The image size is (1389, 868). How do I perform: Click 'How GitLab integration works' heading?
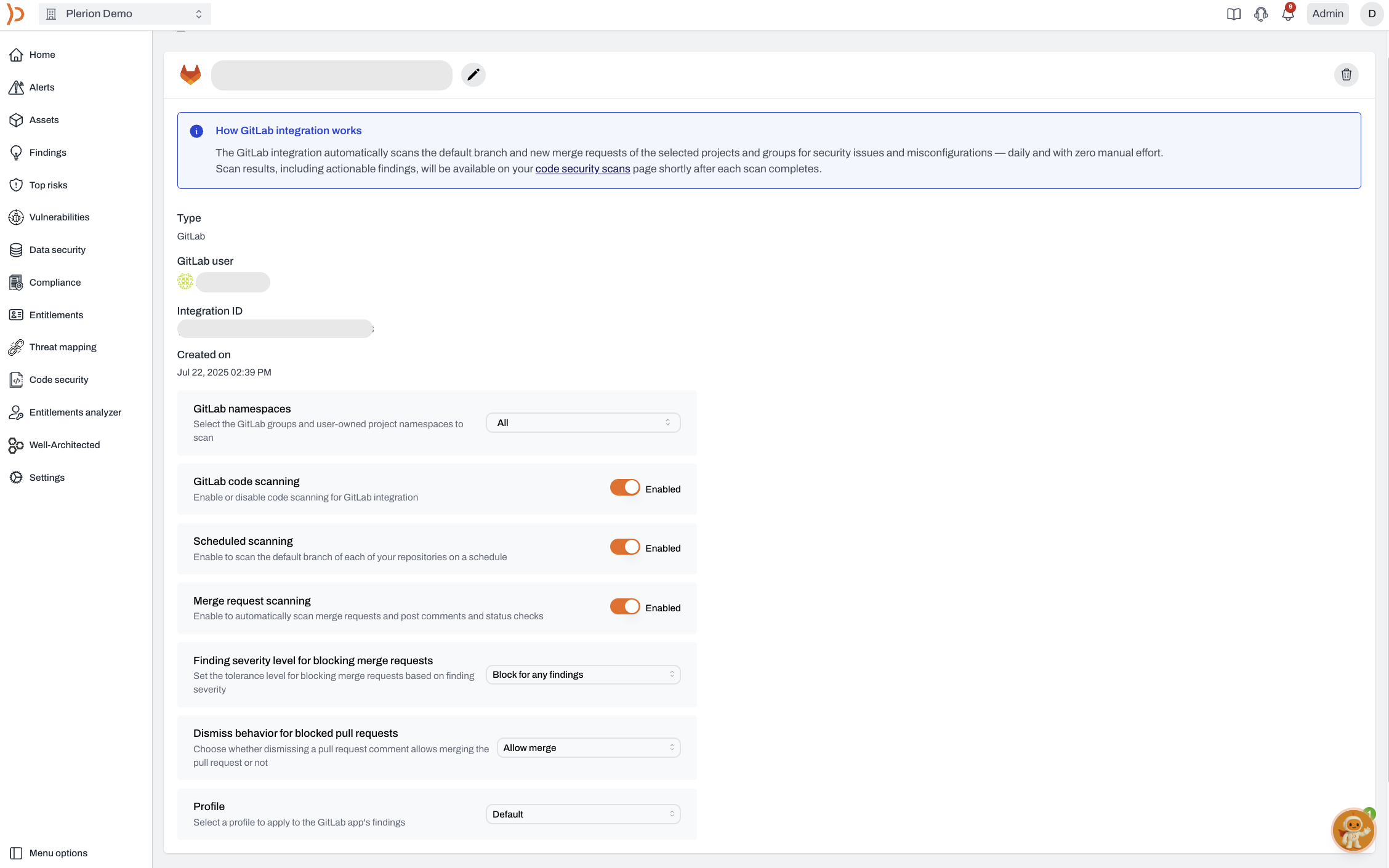(x=288, y=131)
